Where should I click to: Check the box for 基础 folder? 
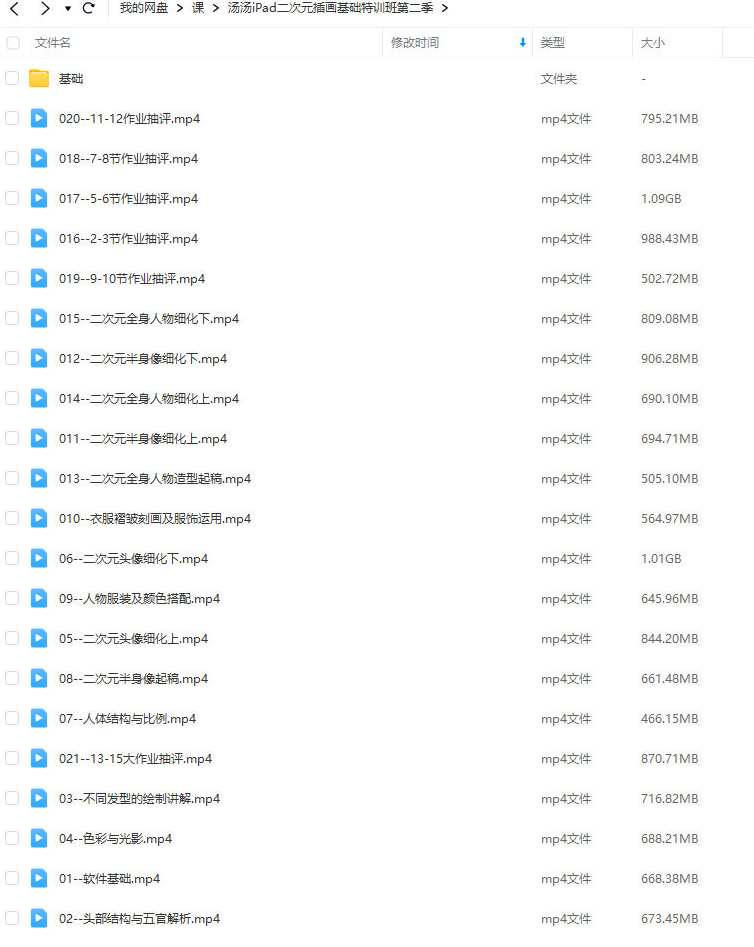click(12, 79)
